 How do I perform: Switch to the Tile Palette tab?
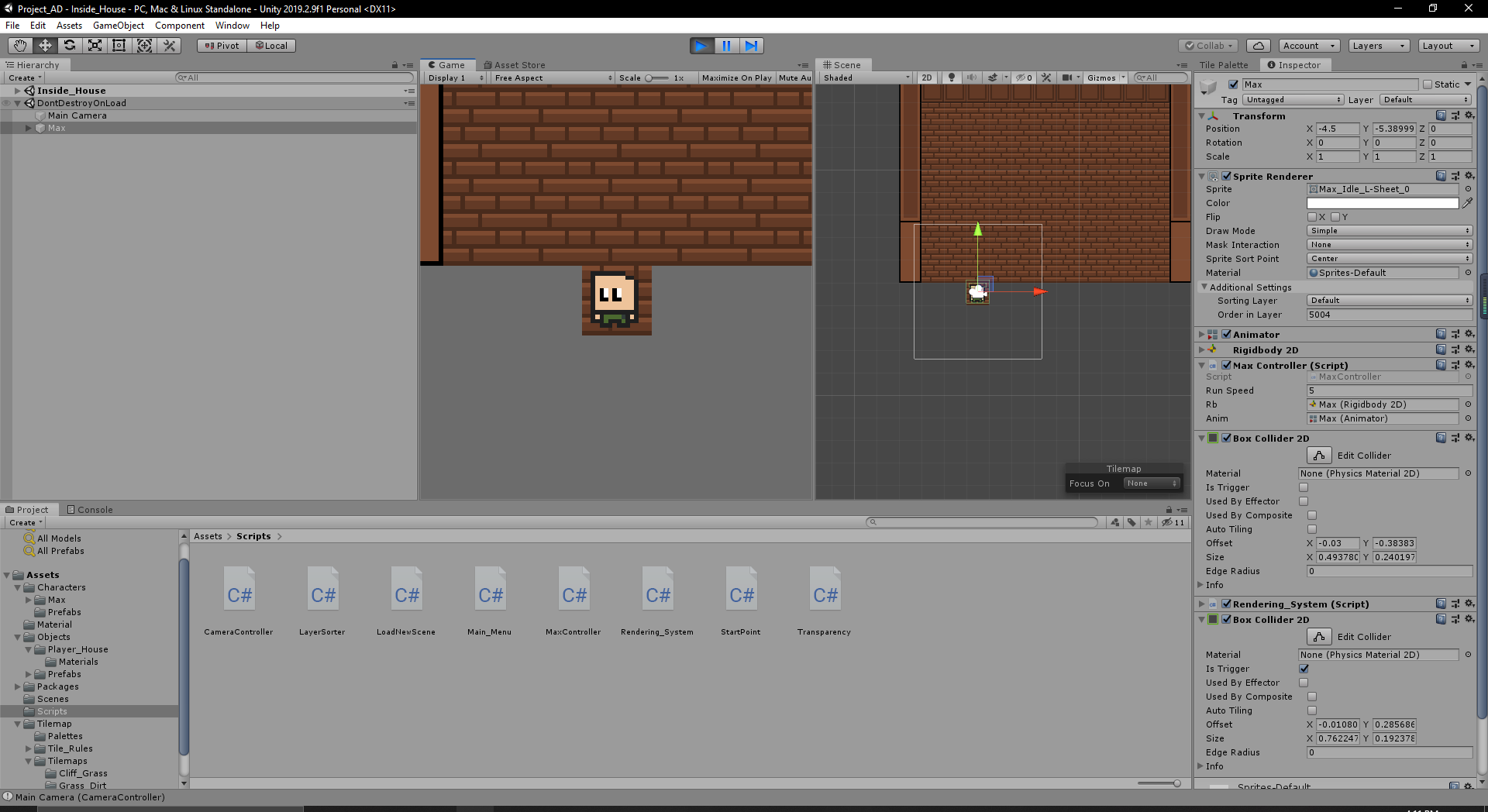[1224, 65]
